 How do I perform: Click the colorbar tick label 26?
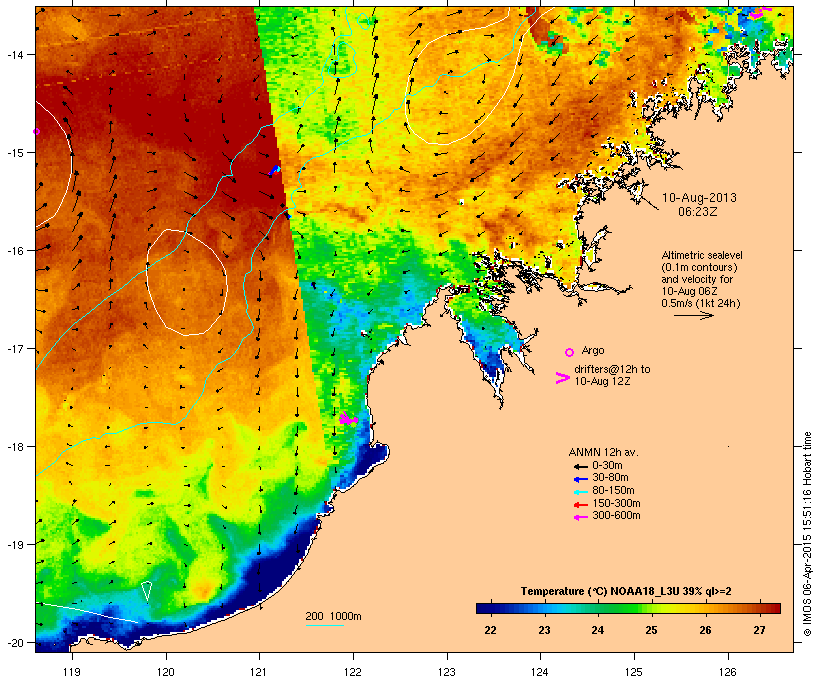click(x=705, y=630)
